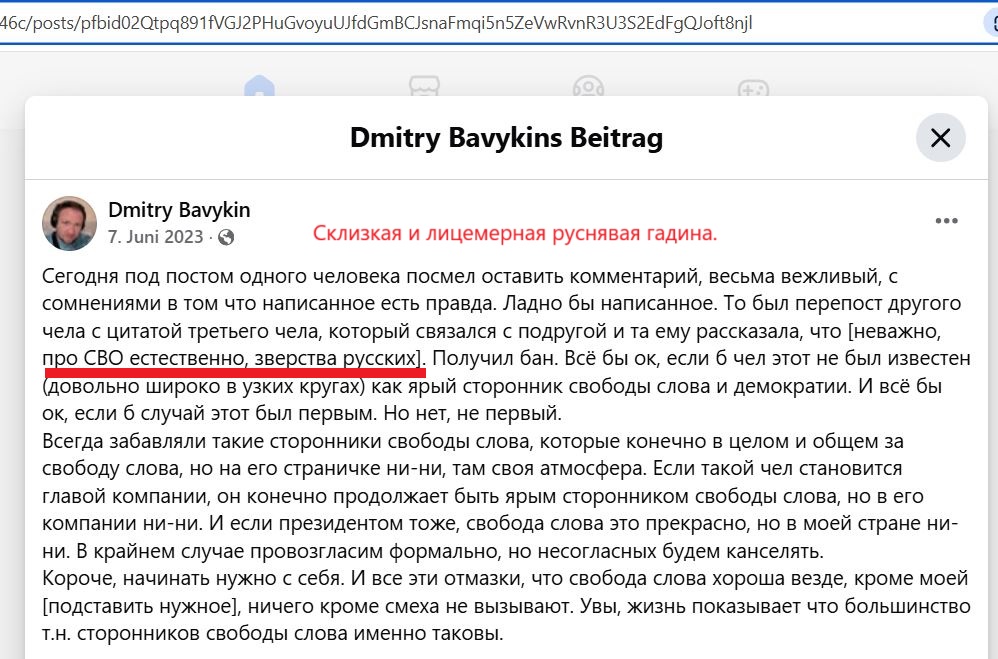Click the line 'т.н. сторонников свободы слова именно таковы.'
The width and height of the screenshot is (998, 659).
tap(272, 634)
